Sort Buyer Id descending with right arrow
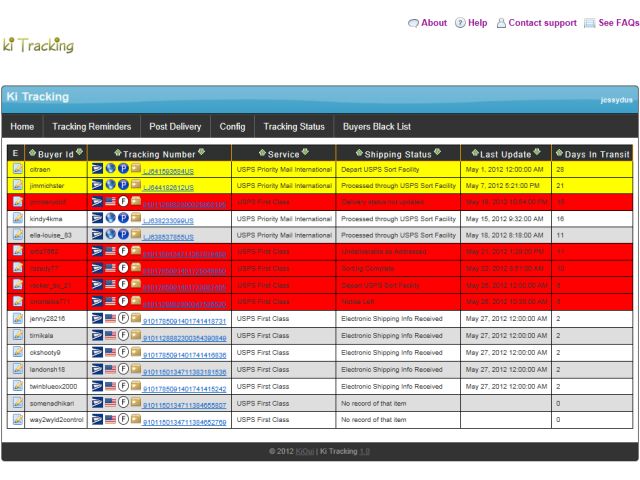Screen dimensions: 640x480 tap(79, 152)
